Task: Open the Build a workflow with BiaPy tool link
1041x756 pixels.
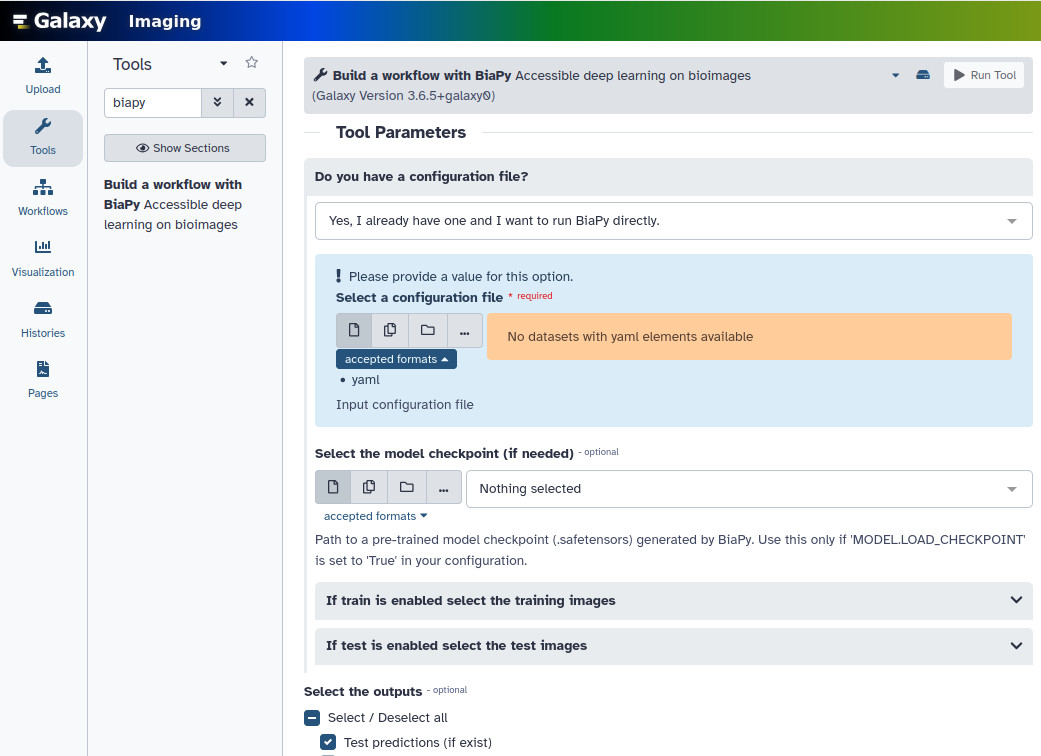Action: point(173,204)
